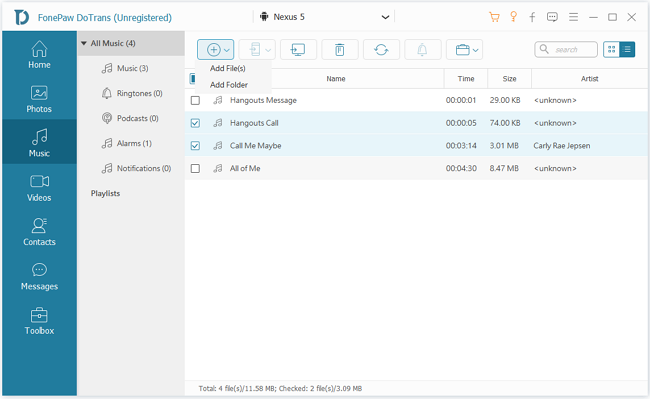The height and width of the screenshot is (399, 650).
Task: Open the Toolbox section
Action: click(39, 321)
